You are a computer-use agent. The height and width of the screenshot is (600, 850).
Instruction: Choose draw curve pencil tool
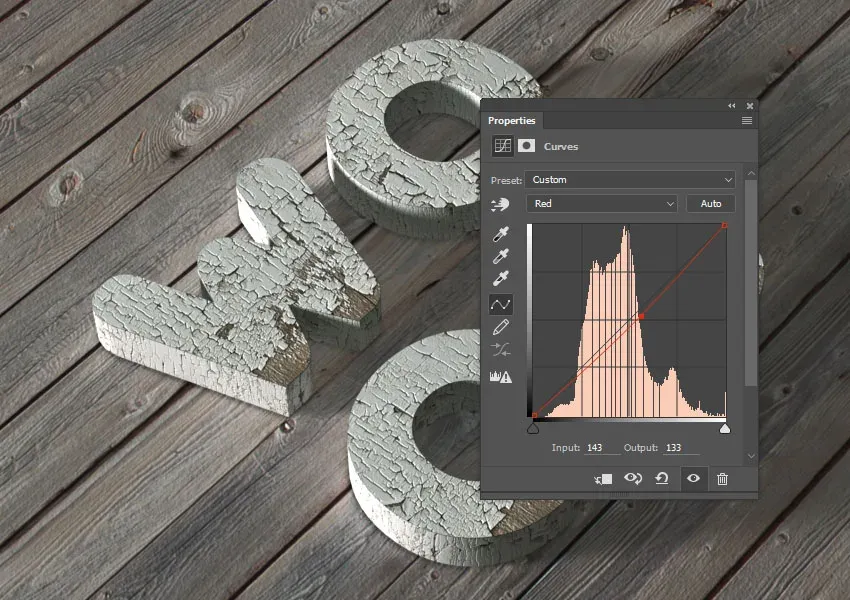tap(500, 327)
